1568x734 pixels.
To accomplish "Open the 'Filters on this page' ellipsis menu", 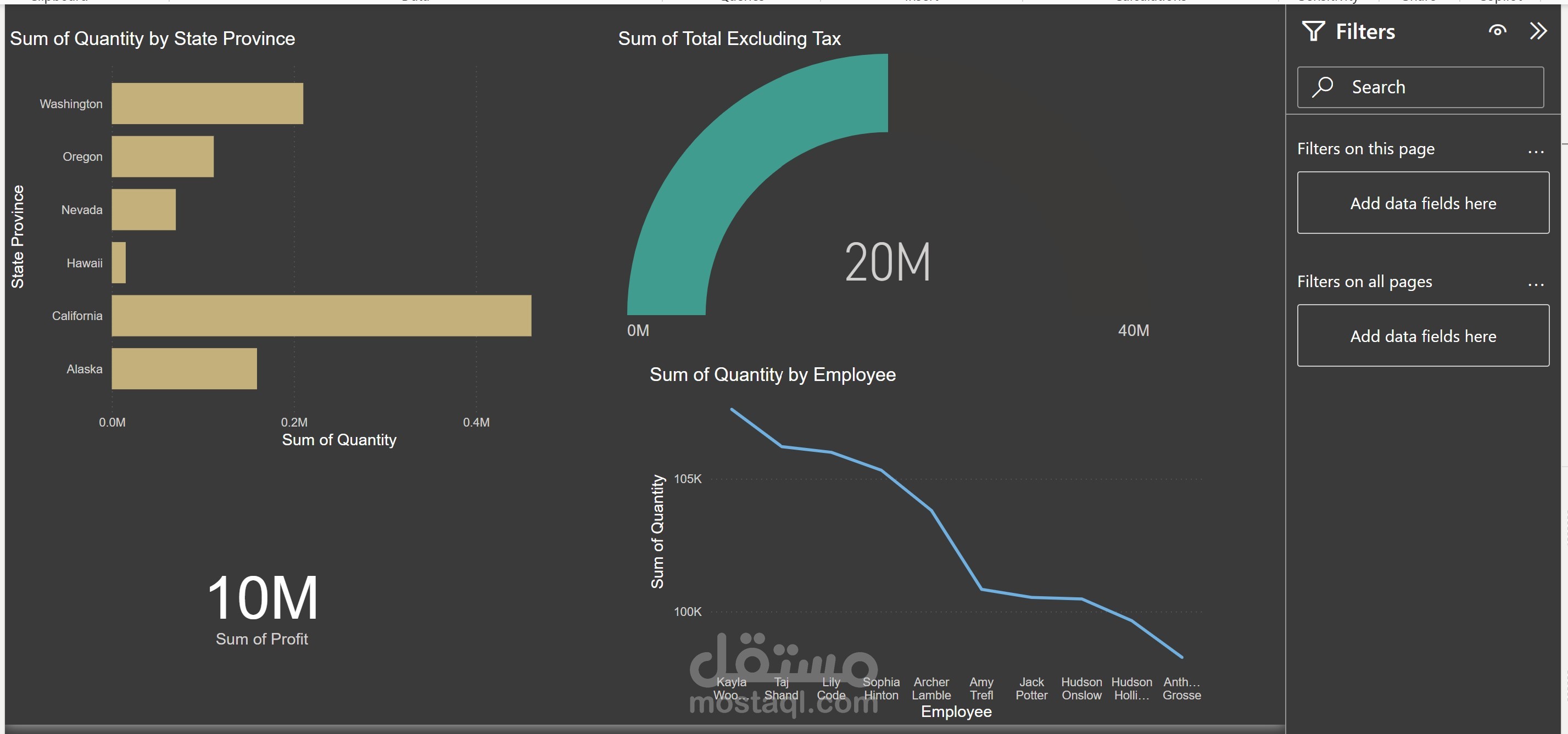I will tap(1535, 150).
